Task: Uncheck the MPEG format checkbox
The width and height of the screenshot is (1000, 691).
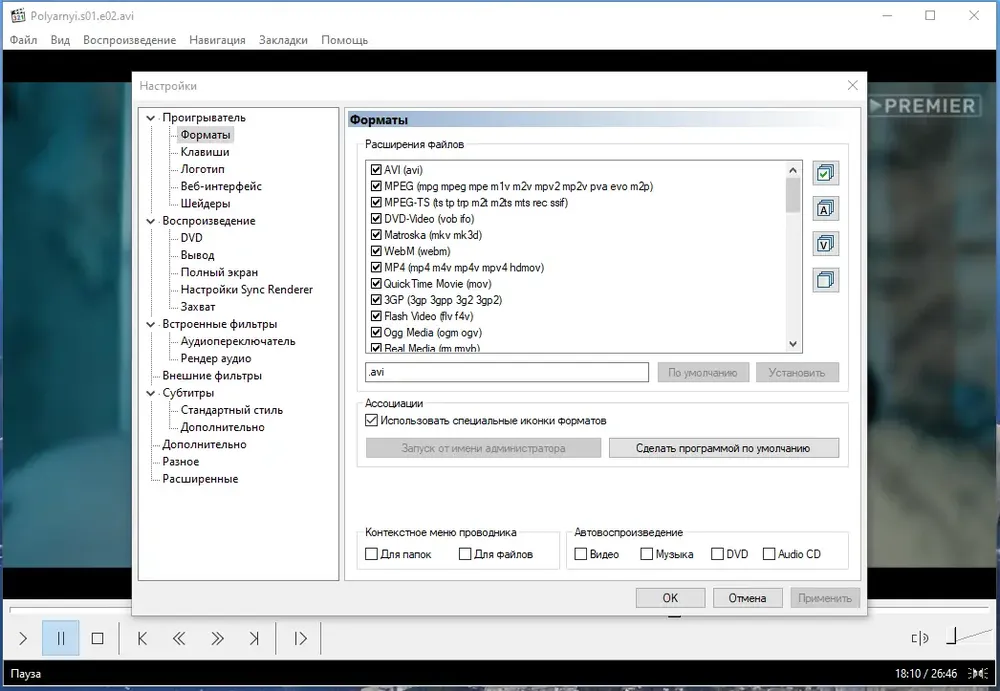Action: click(376, 186)
